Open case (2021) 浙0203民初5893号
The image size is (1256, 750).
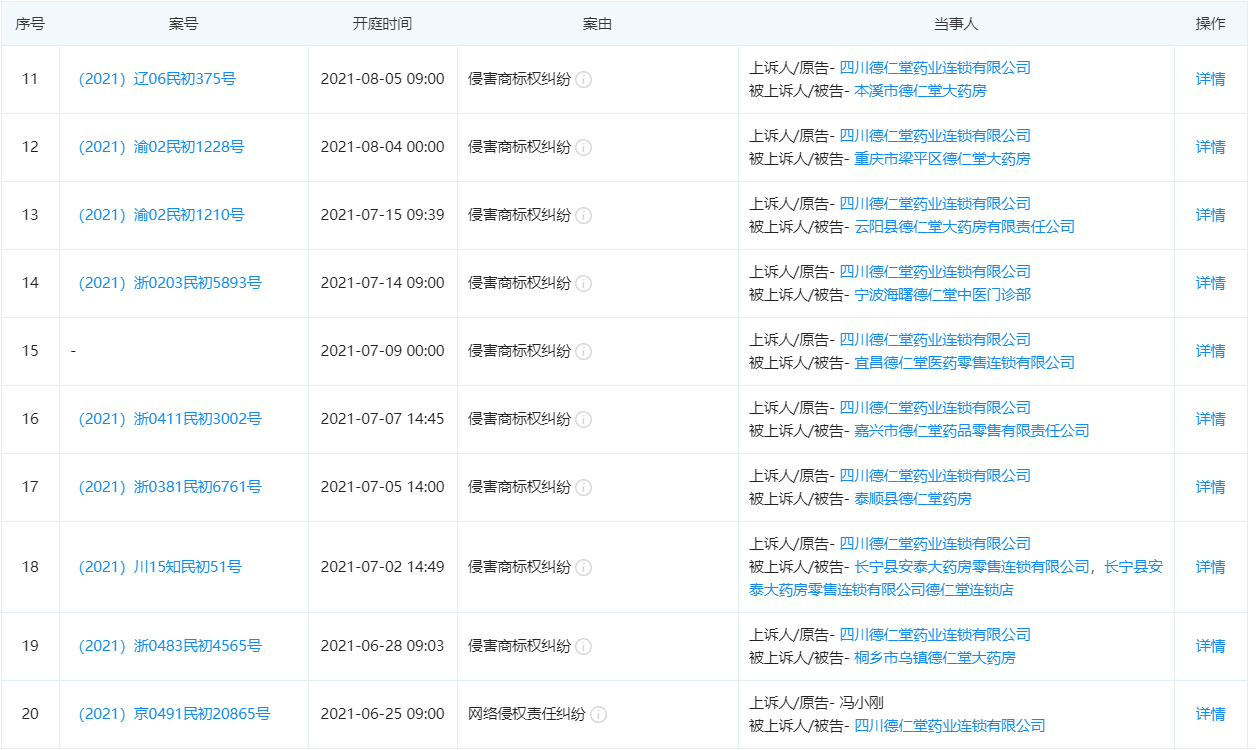coord(170,283)
